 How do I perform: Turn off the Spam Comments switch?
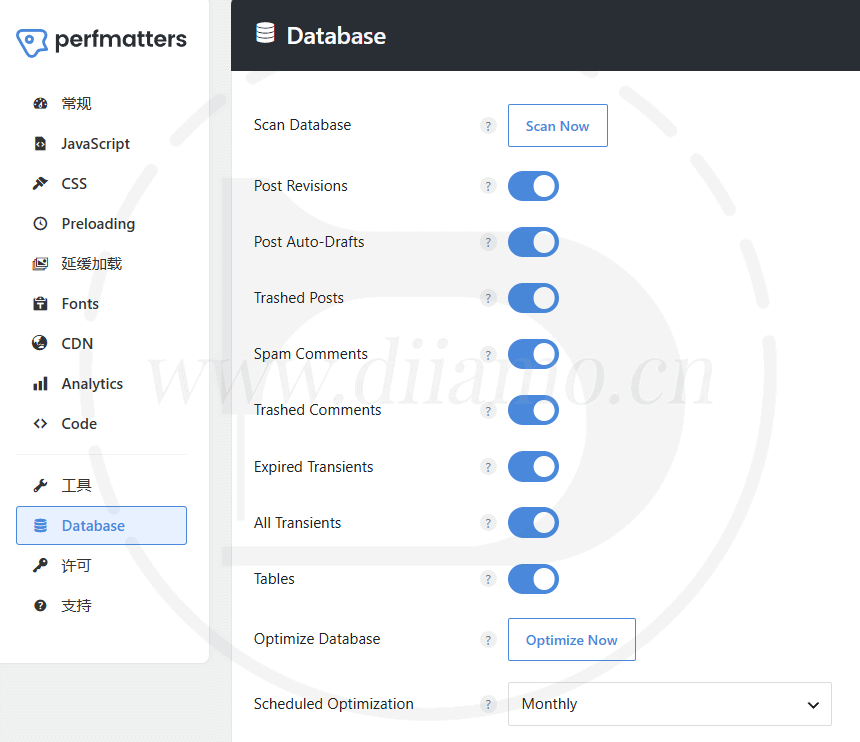coord(533,354)
